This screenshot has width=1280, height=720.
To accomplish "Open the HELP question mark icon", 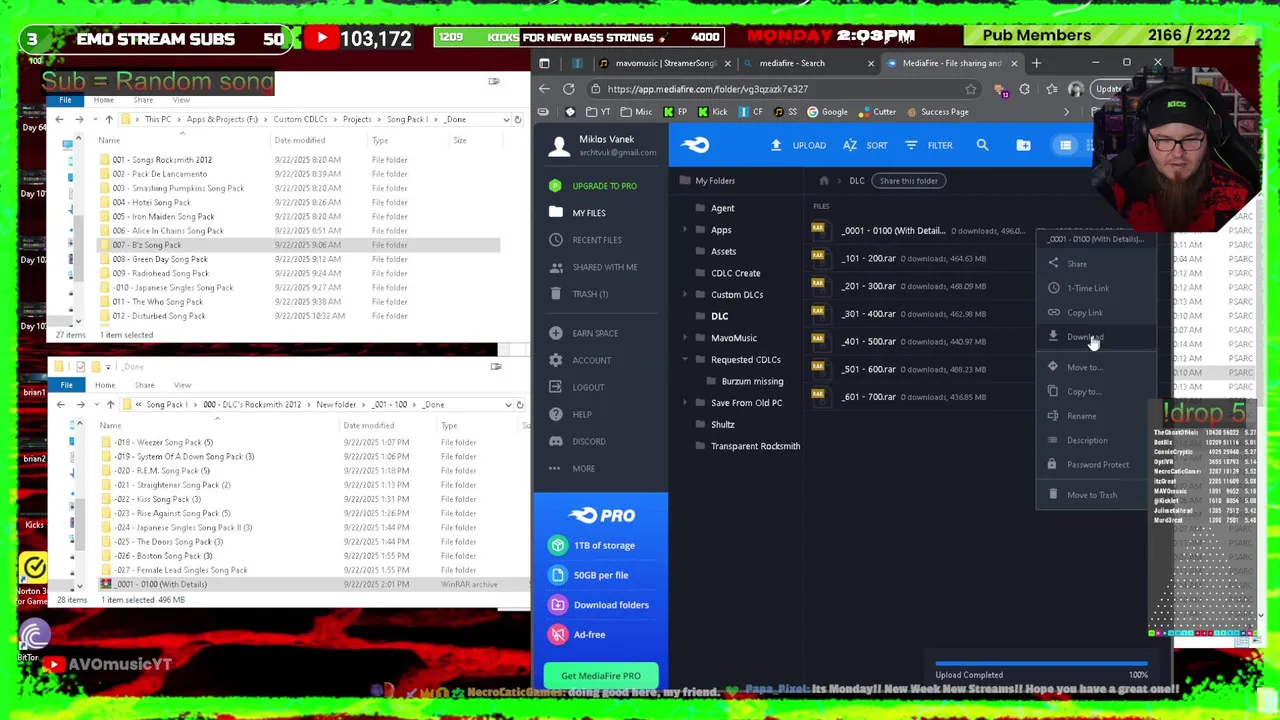I will (x=556, y=414).
